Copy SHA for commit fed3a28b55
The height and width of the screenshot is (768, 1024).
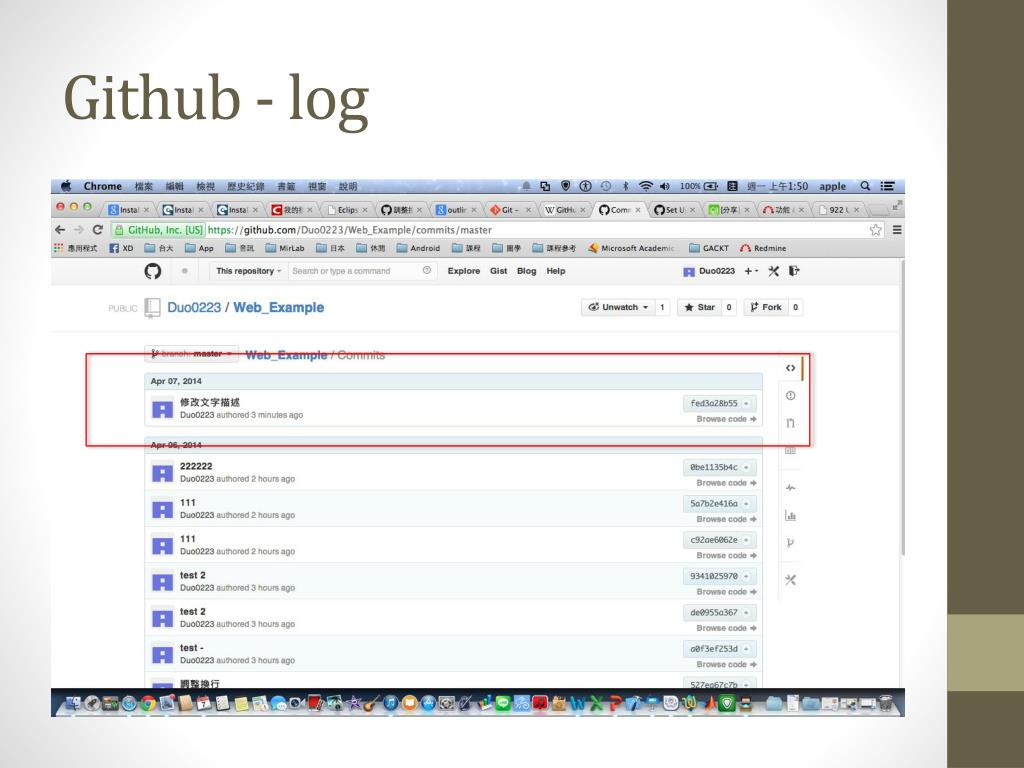(746, 404)
